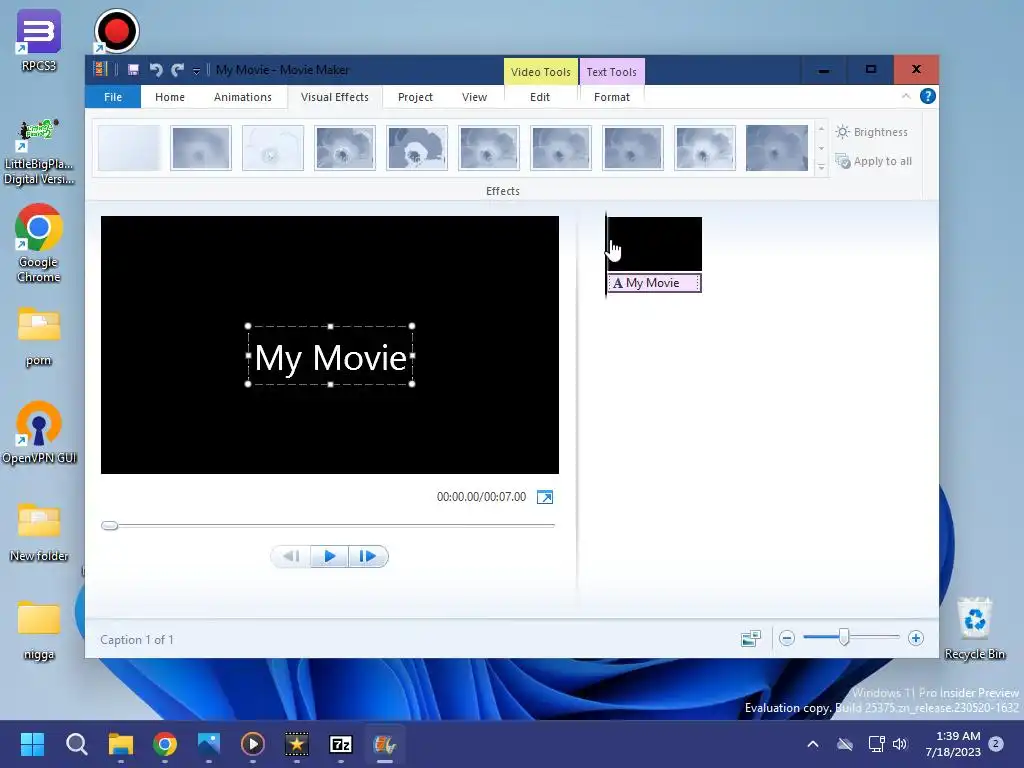The image size is (1024, 768).
Task: Go to previous frame
Action: click(291, 556)
